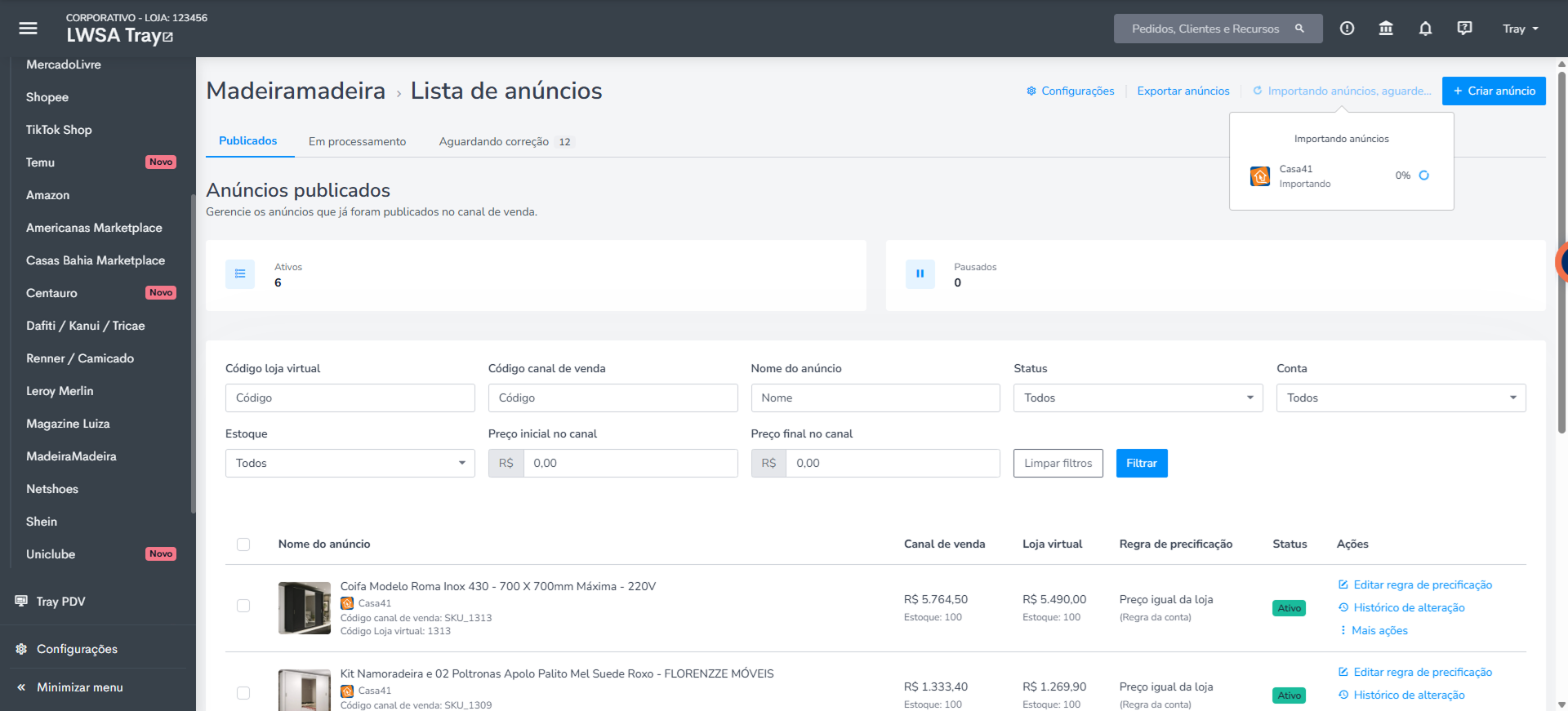The height and width of the screenshot is (711, 1568).
Task: Check the Coifa Modelo Roma row checkbox
Action: [243, 606]
